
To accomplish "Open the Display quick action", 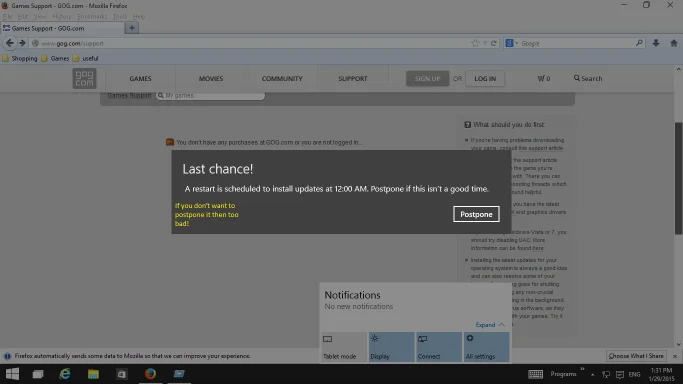I will point(391,347).
